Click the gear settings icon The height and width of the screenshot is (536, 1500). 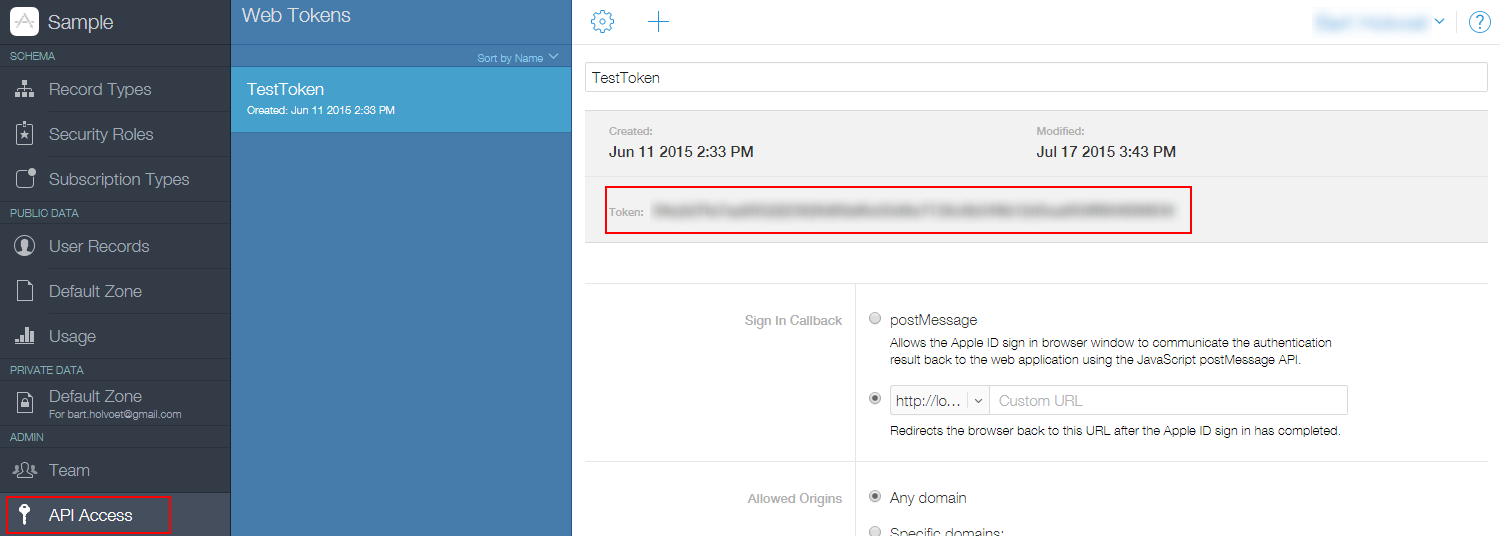[x=602, y=21]
